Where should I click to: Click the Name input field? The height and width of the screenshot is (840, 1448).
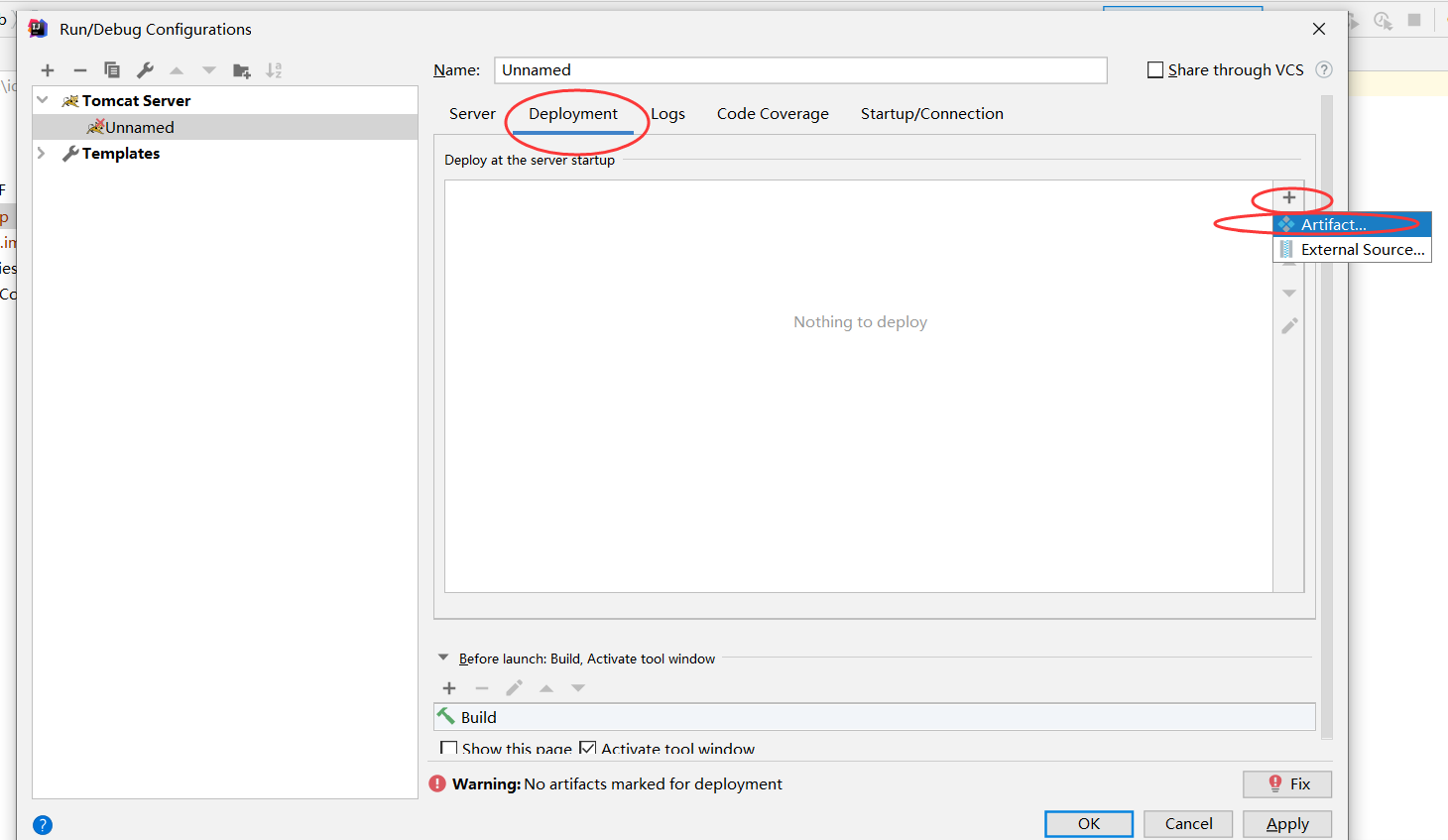800,70
